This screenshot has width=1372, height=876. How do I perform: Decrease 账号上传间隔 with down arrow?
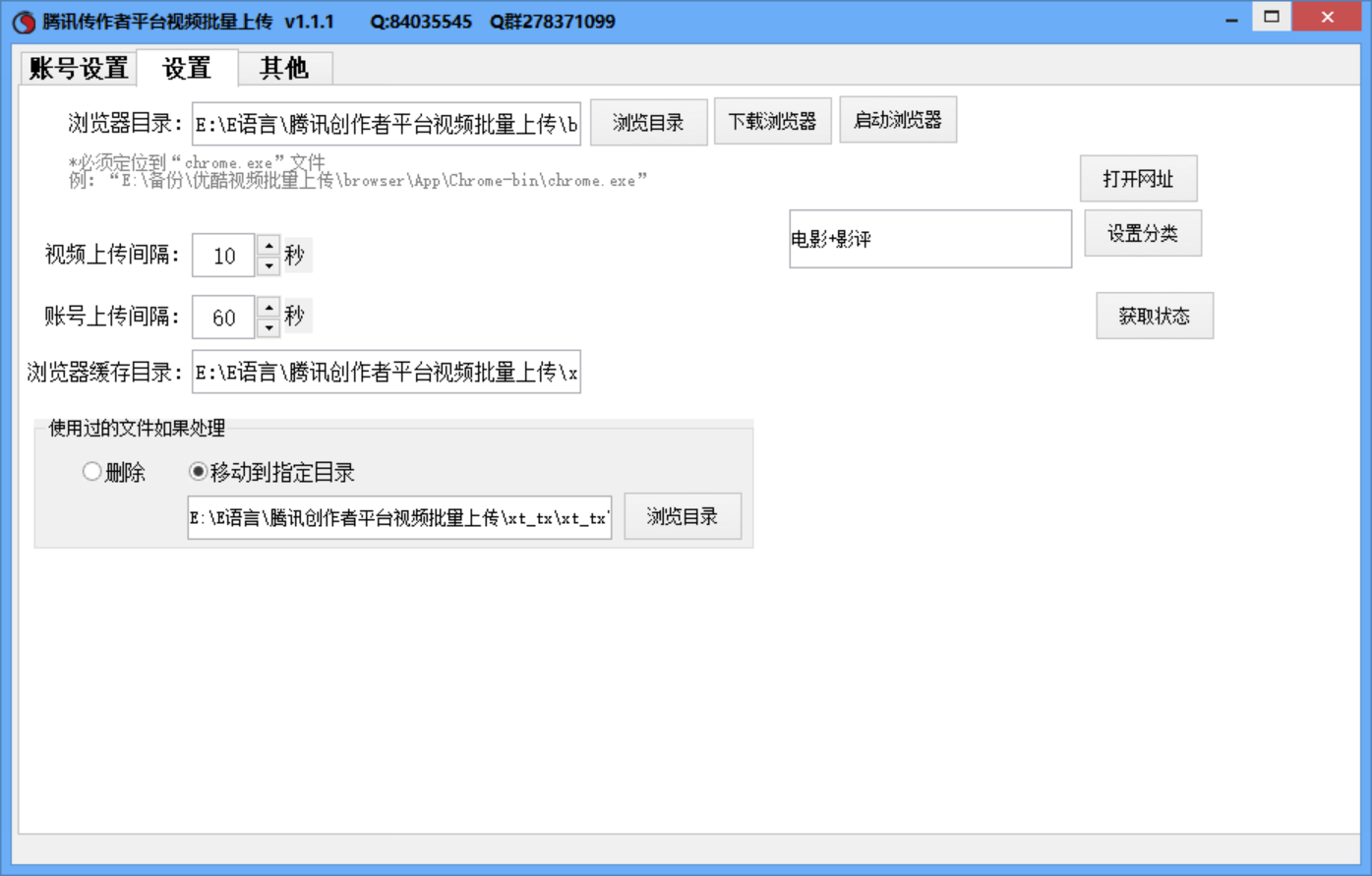[268, 327]
